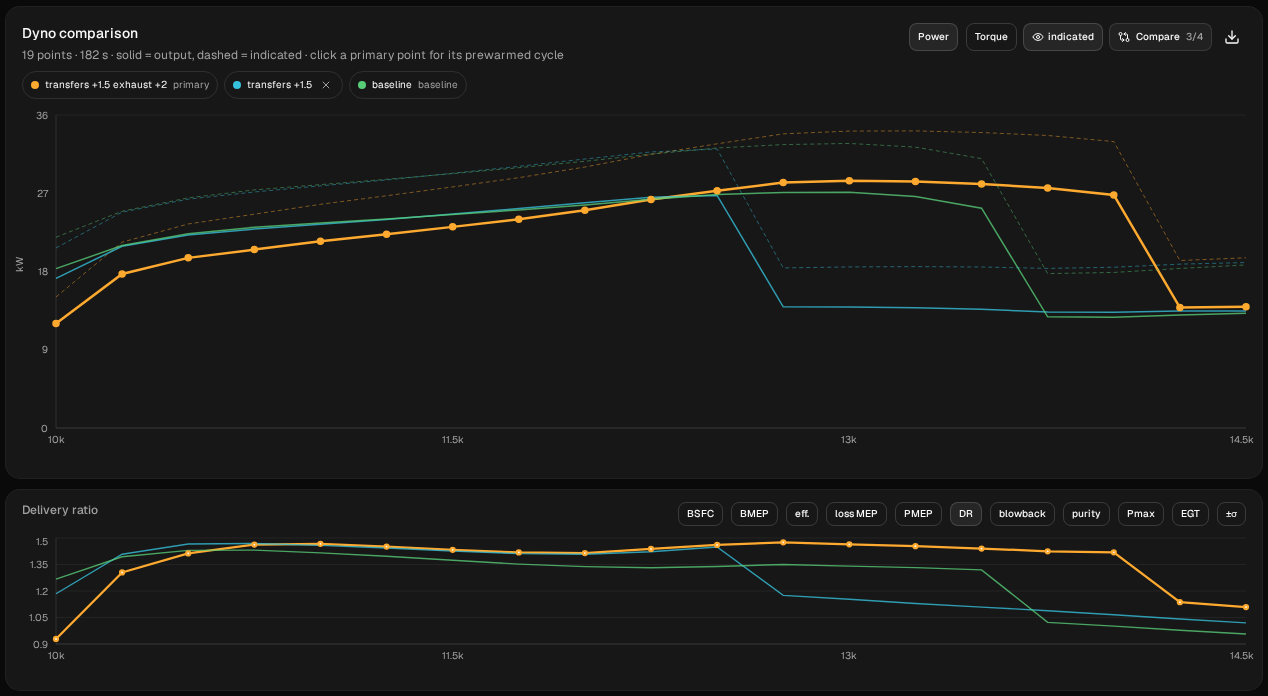1268x696 pixels.
Task: Show the Pmax metric
Action: pyautogui.click(x=1141, y=514)
